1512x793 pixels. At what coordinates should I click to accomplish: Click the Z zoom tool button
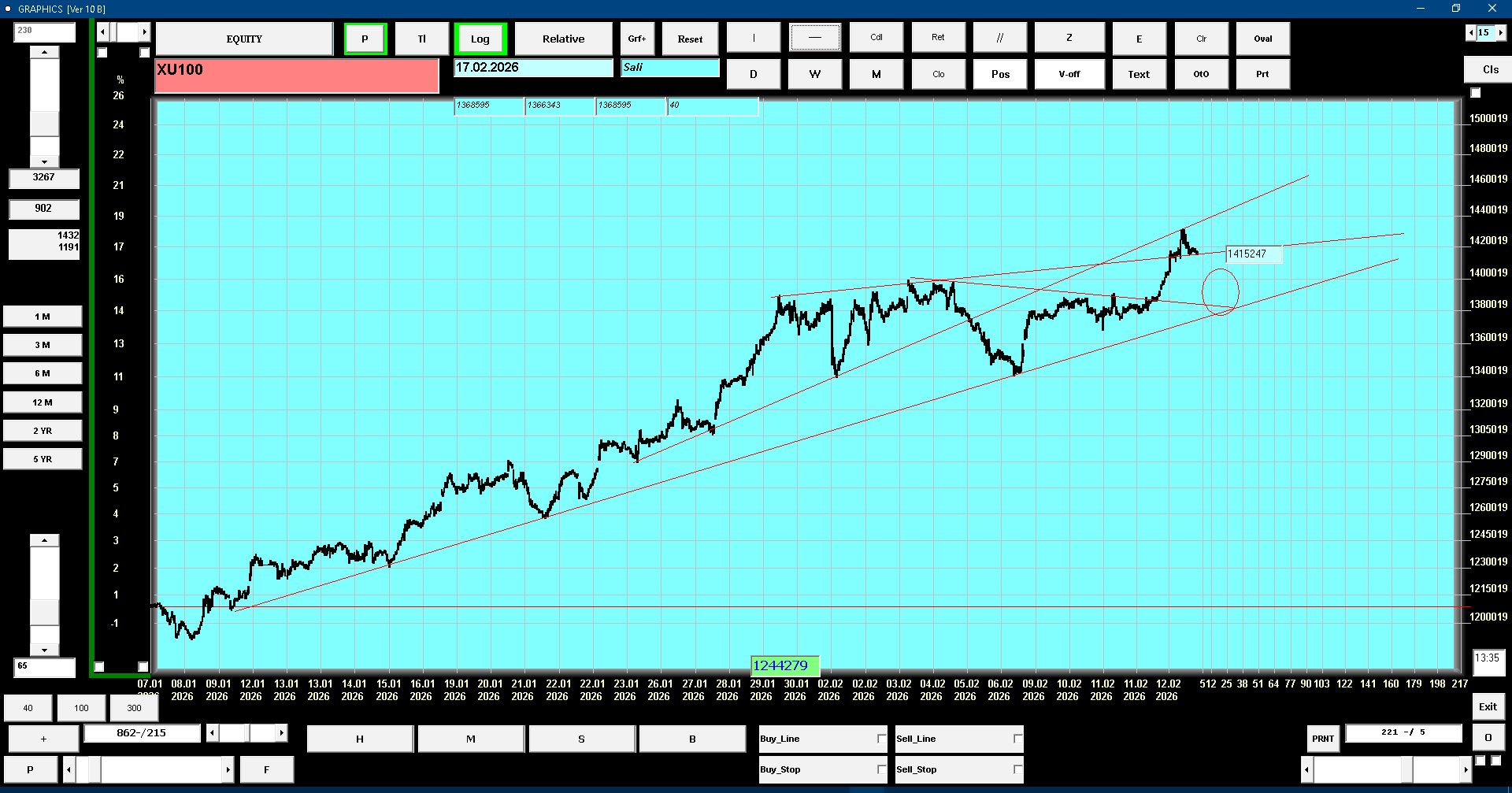coord(1069,38)
